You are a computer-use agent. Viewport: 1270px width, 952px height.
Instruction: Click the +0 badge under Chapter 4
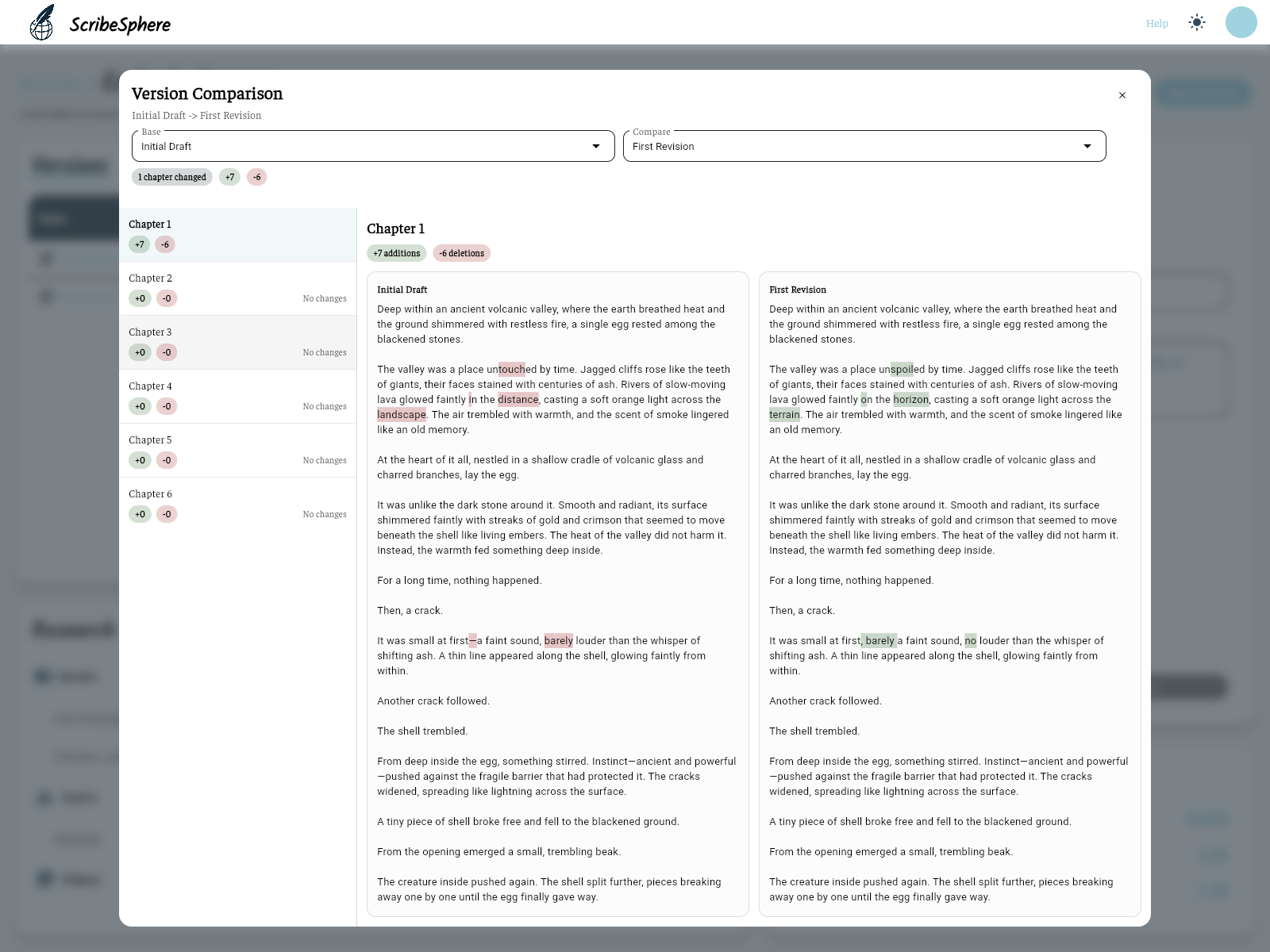tap(140, 406)
